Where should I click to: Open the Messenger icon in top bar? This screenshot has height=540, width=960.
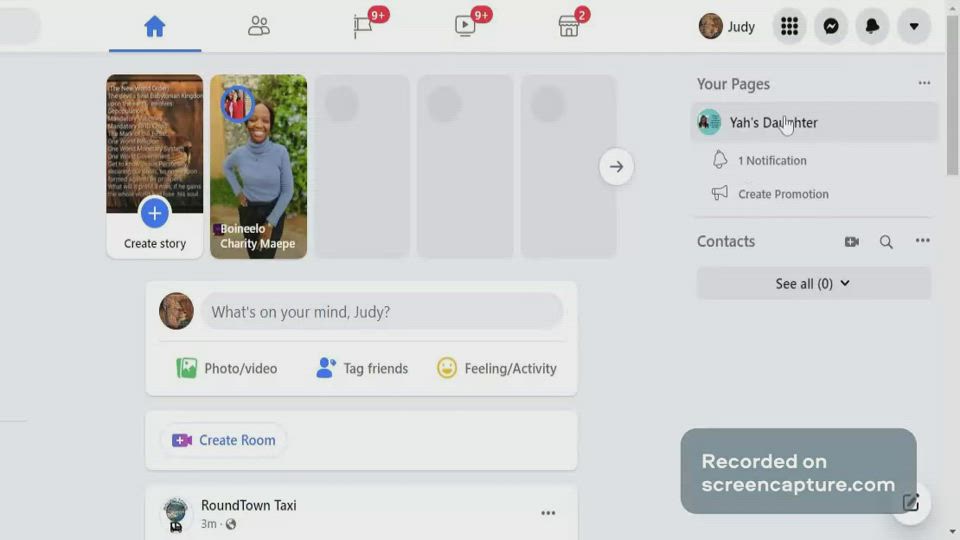coord(831,27)
